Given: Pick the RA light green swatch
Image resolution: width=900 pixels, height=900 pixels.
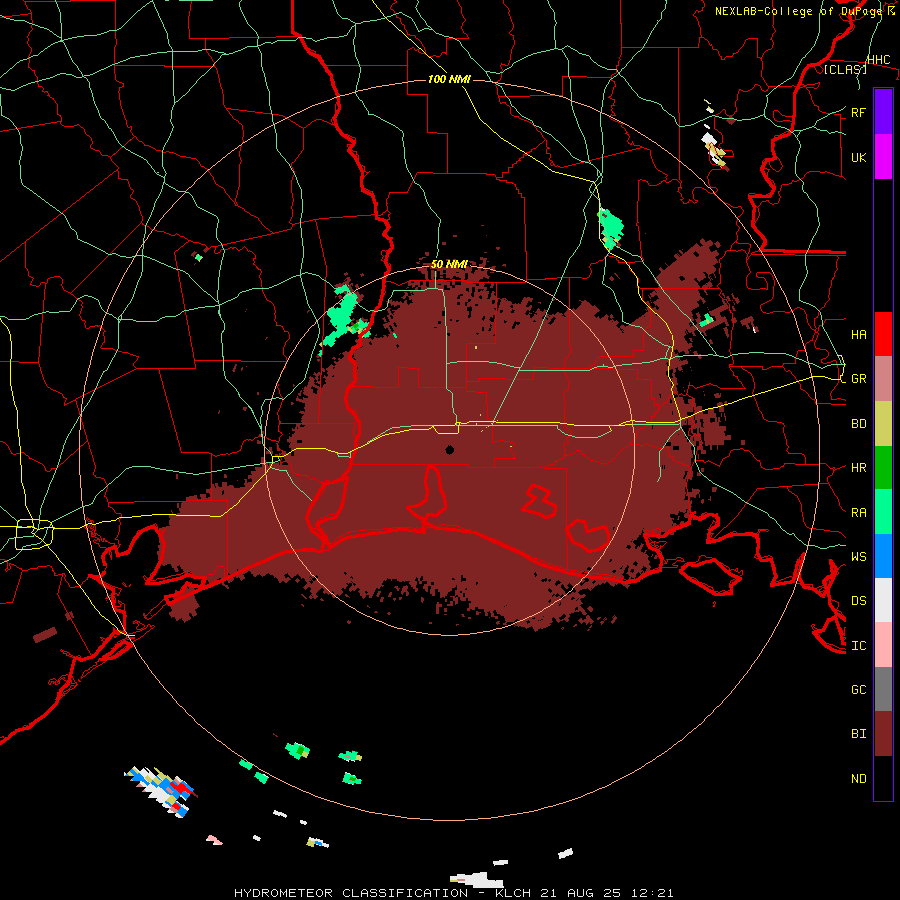Looking at the screenshot, I should 883,512.
